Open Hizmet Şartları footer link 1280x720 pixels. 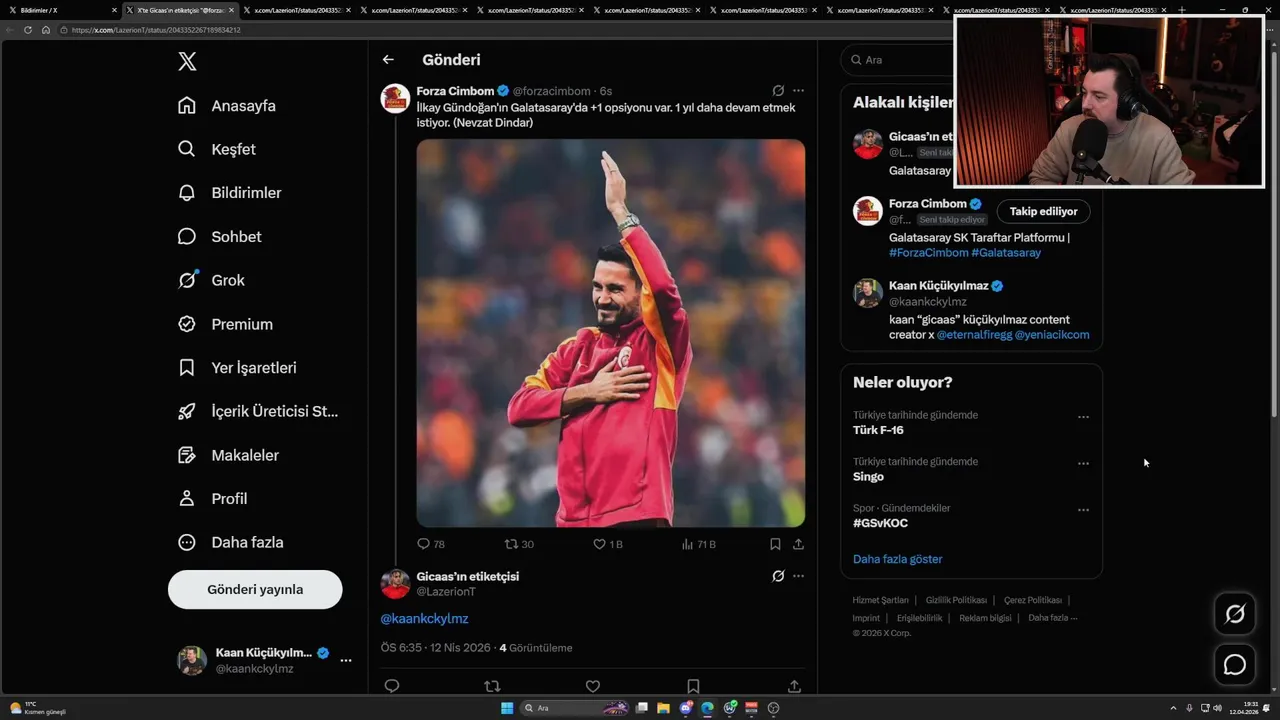881,600
